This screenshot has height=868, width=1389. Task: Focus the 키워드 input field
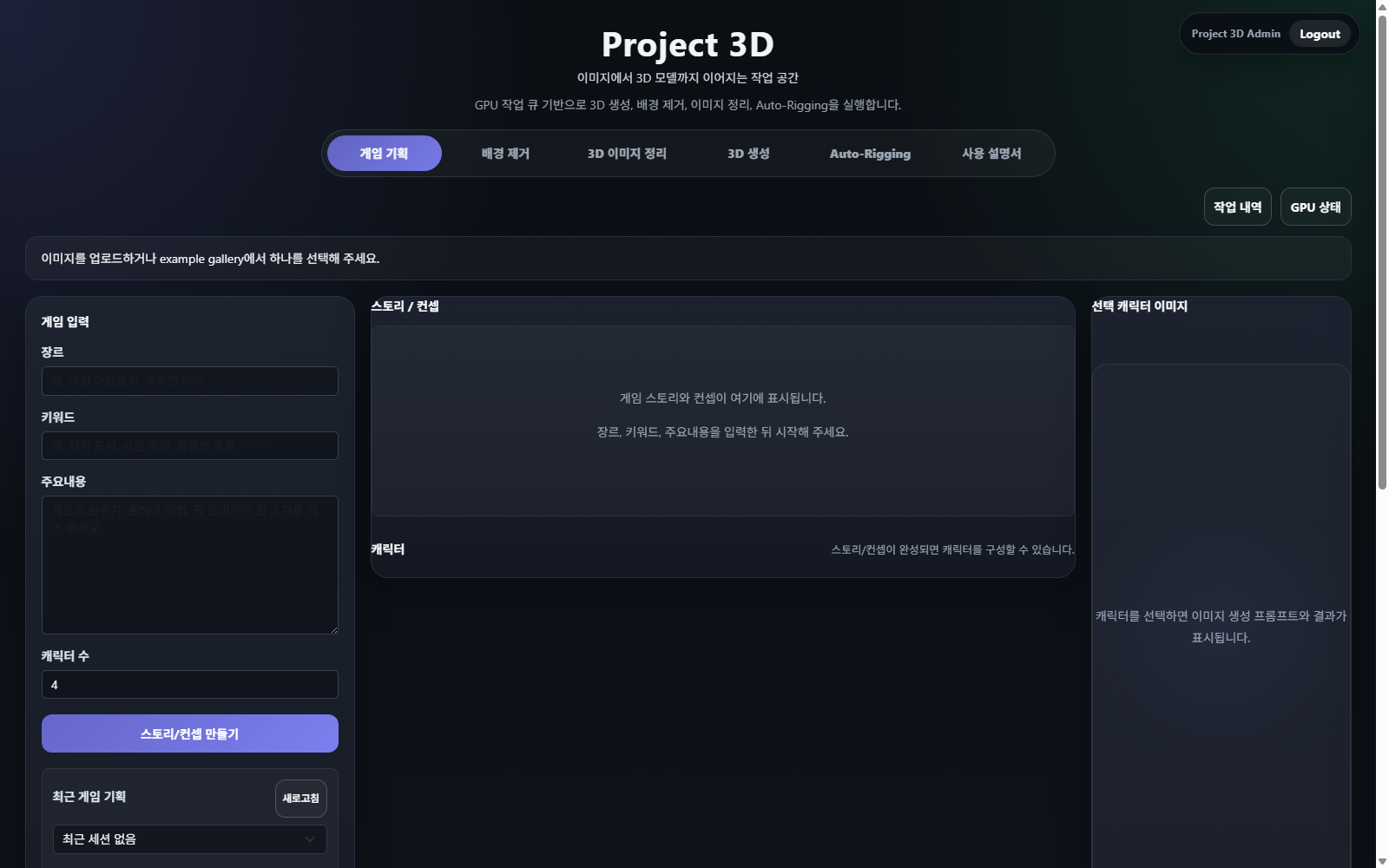tap(190, 446)
